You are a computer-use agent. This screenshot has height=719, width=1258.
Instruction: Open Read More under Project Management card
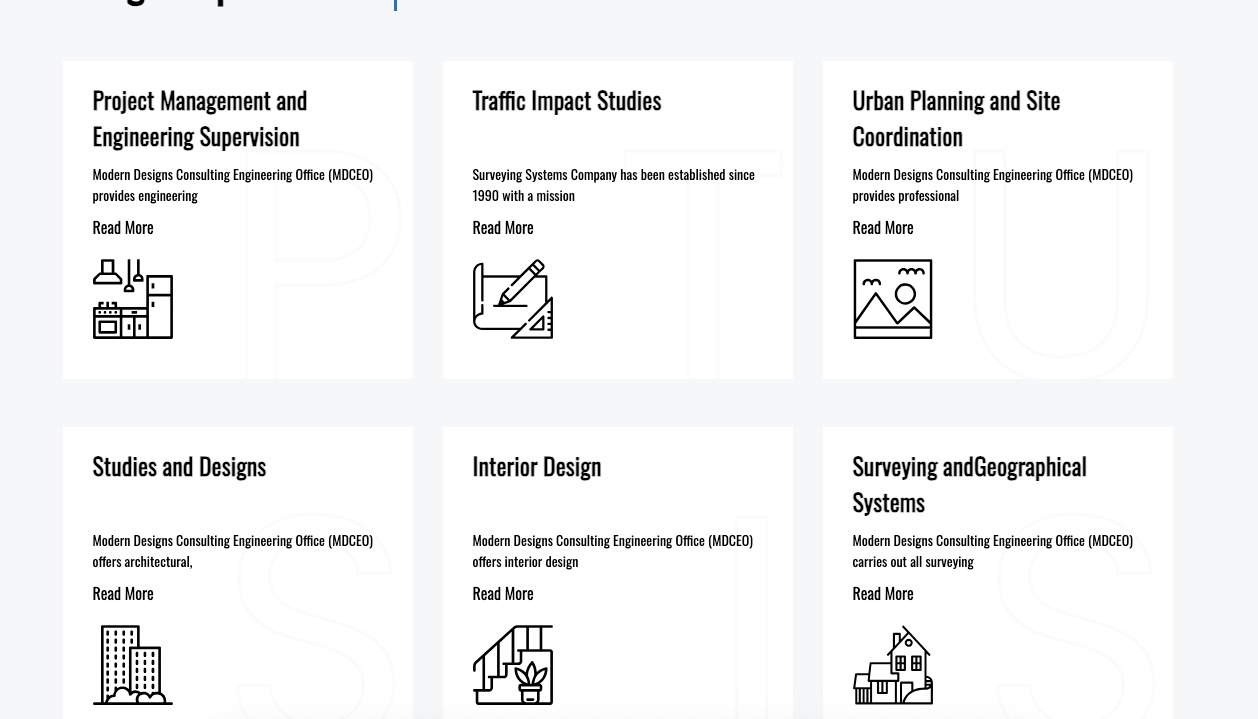(x=123, y=228)
